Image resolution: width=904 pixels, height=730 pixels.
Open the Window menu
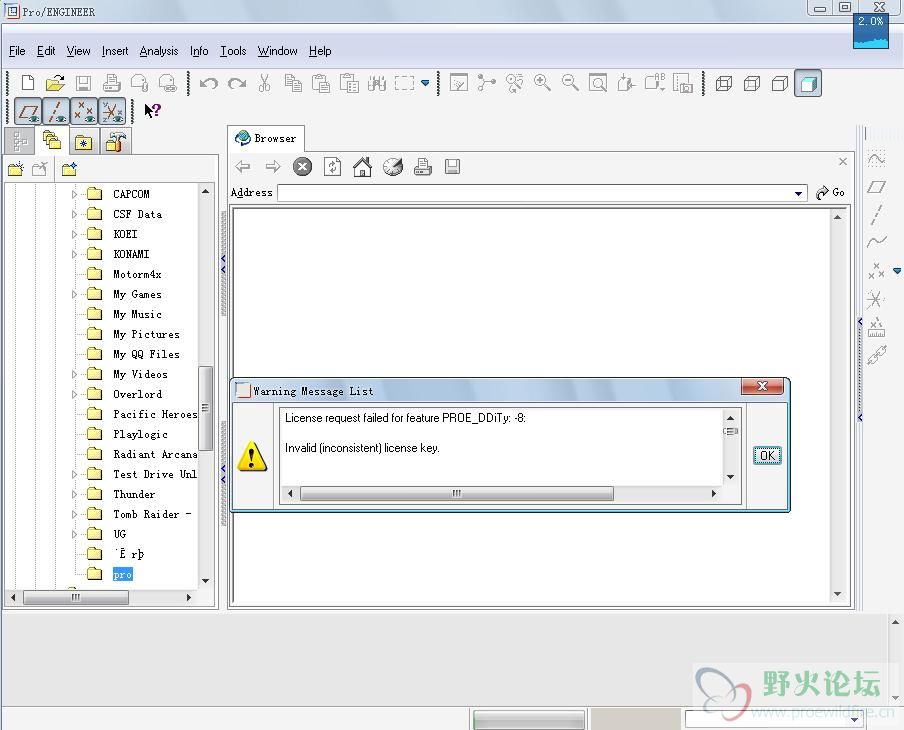[277, 51]
